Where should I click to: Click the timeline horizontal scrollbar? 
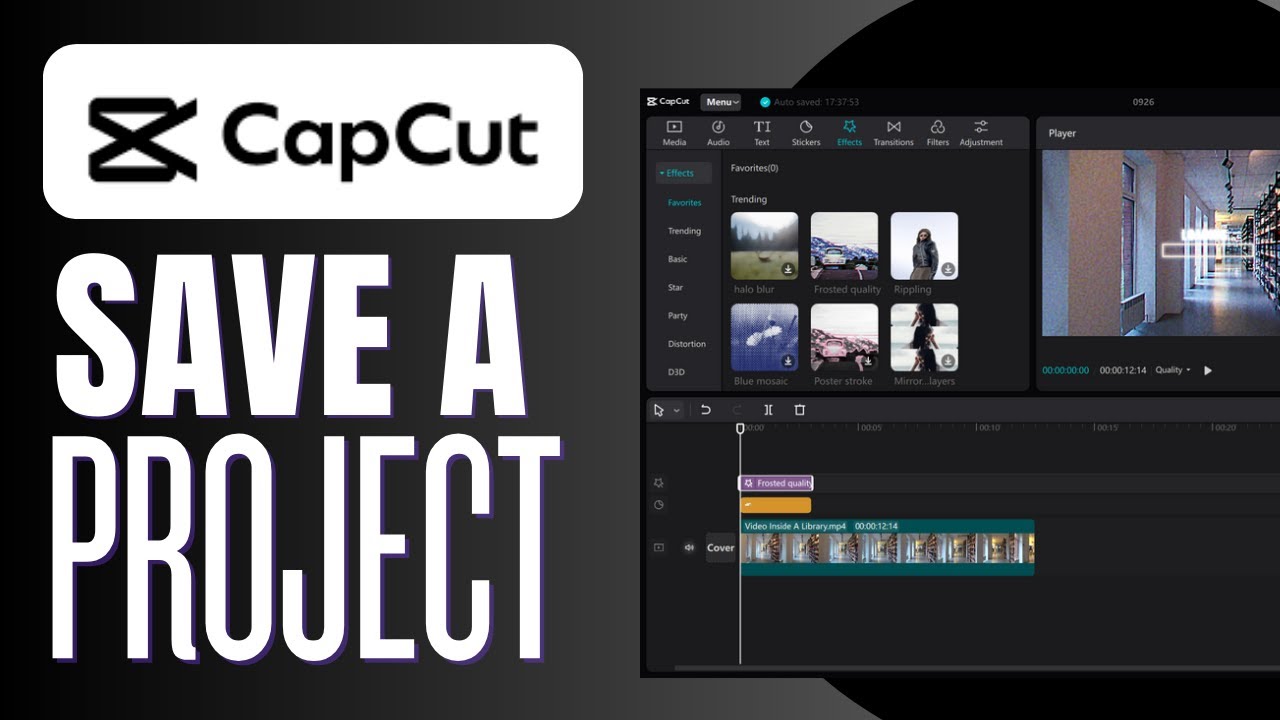[x=977, y=668]
